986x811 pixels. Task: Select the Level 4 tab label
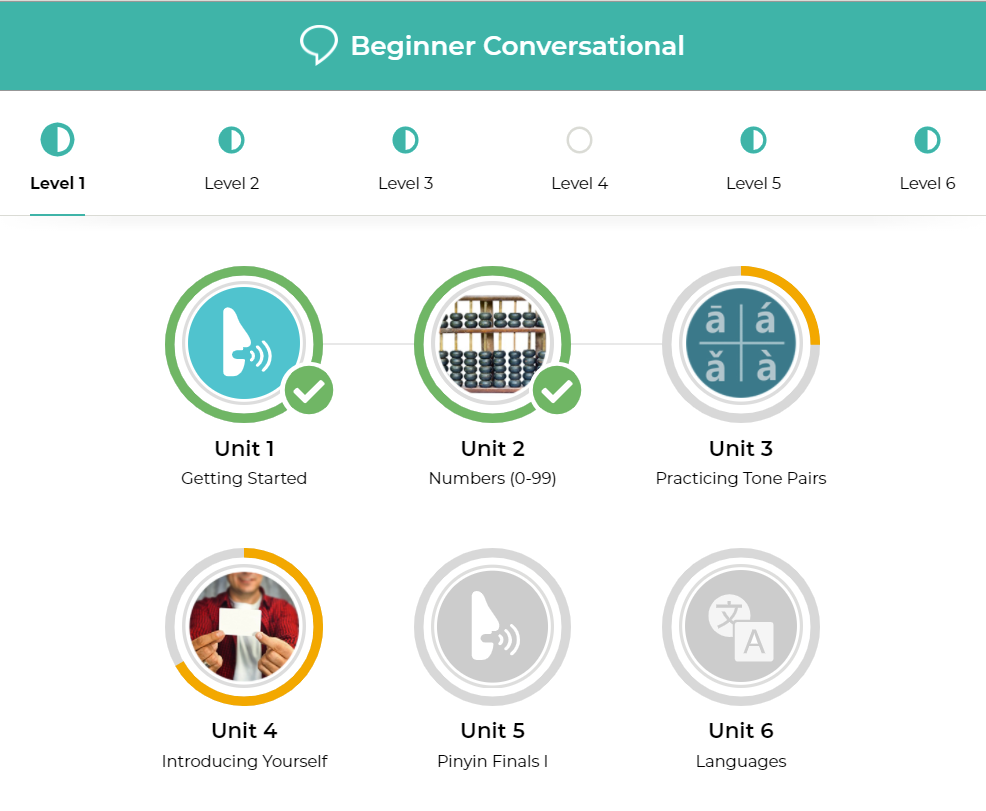(x=579, y=183)
